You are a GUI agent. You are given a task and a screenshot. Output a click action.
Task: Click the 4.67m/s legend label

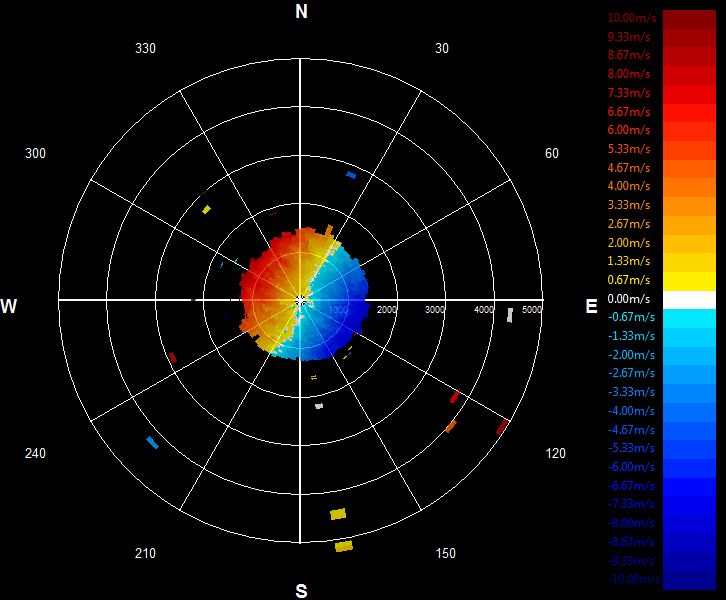[629, 168]
